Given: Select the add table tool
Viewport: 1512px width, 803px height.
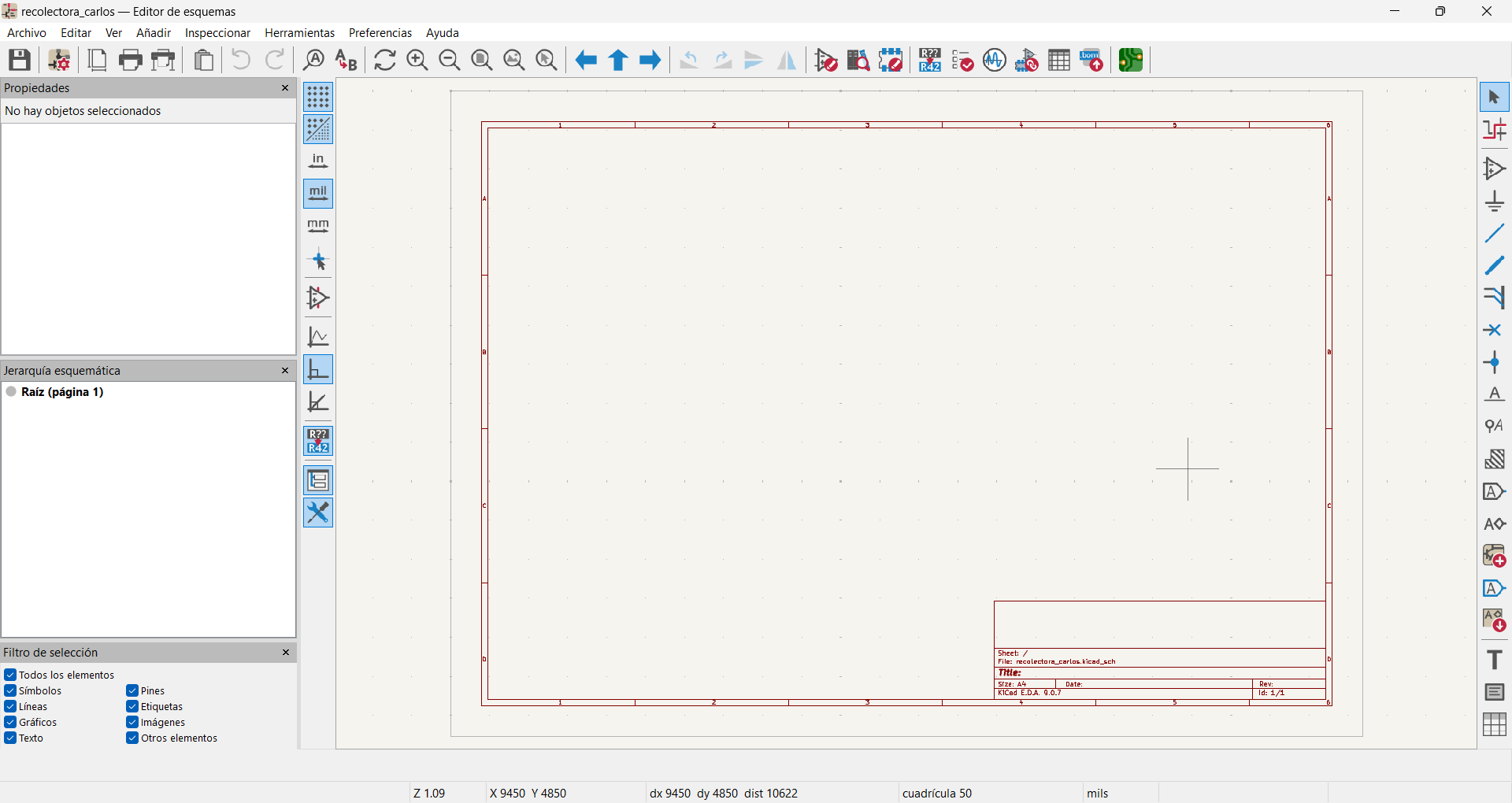Looking at the screenshot, I should 1495,724.
